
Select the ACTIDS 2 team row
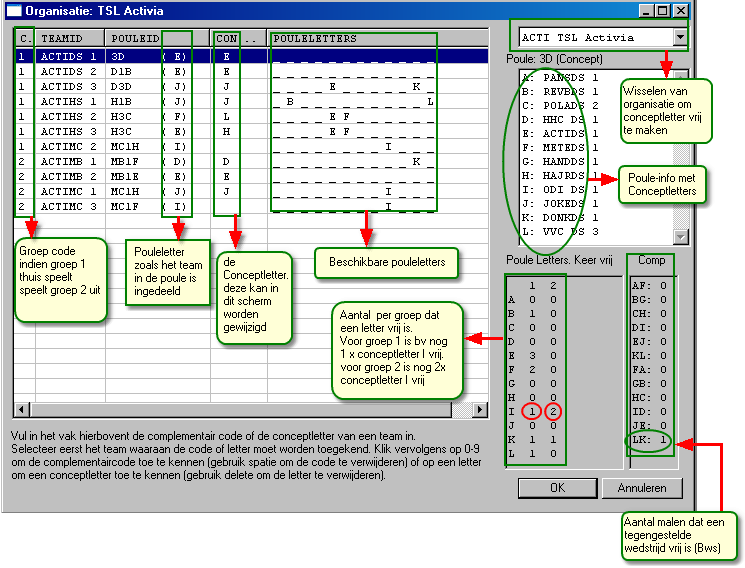click(251, 72)
